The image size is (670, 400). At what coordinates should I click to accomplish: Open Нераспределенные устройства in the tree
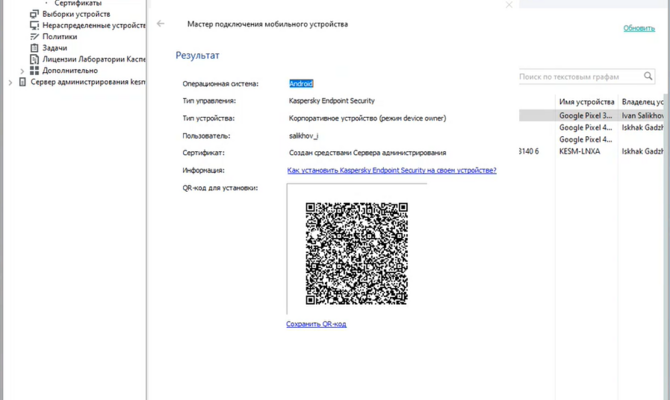click(94, 25)
